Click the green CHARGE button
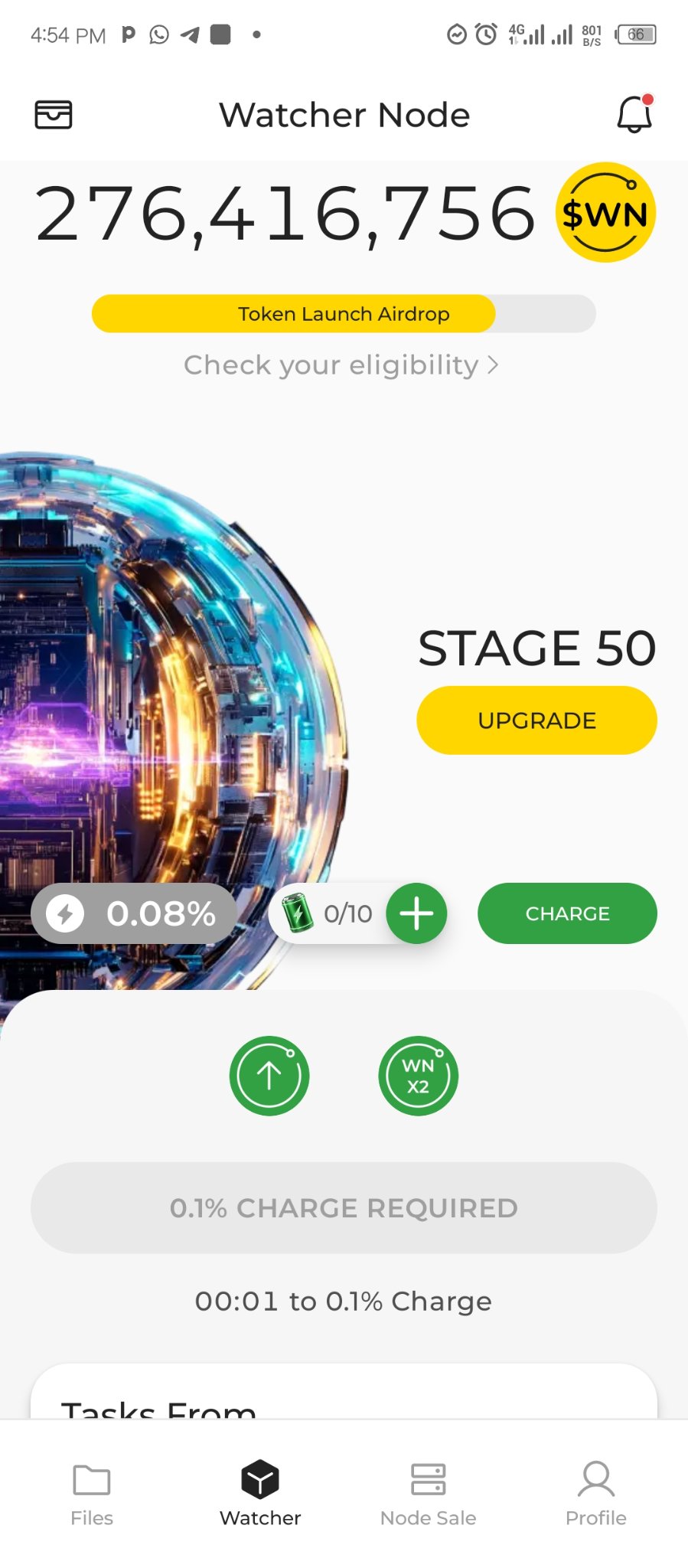The image size is (688, 1568). pos(567,913)
